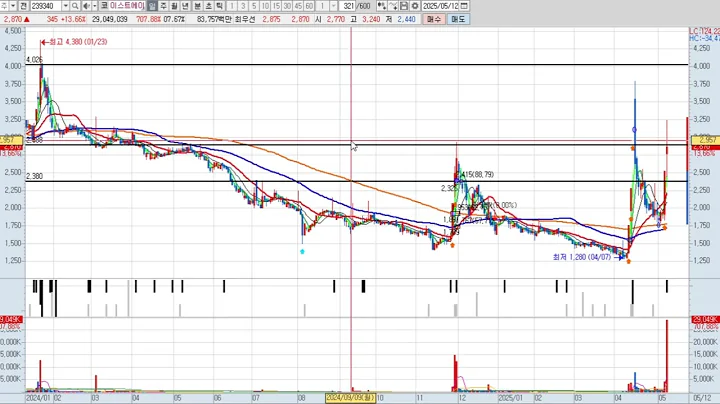Edit the date field 2025/05/12
The height and width of the screenshot is (404, 720).
(x=440, y=6)
